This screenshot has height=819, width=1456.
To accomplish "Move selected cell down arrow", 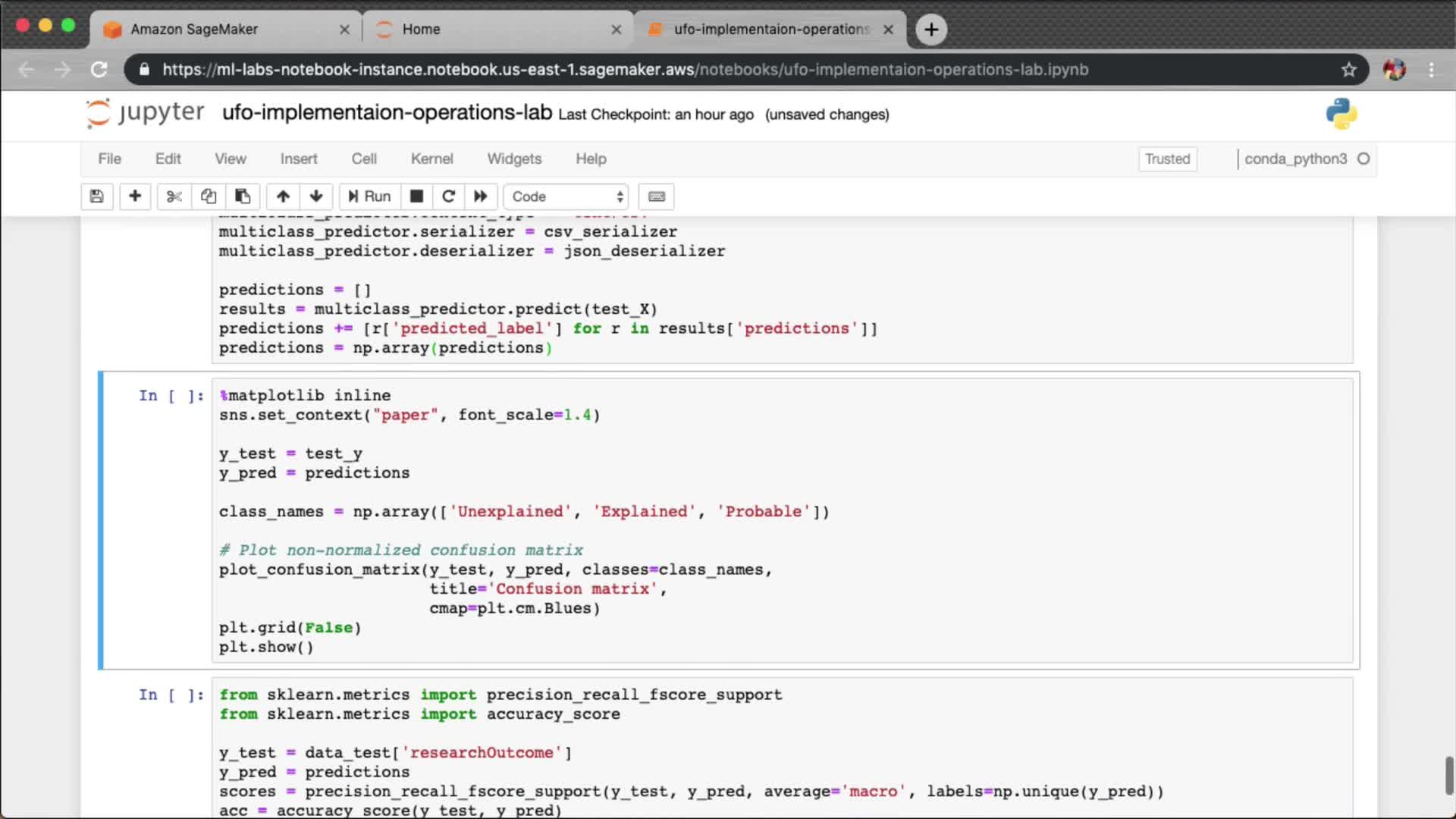I will tap(316, 196).
